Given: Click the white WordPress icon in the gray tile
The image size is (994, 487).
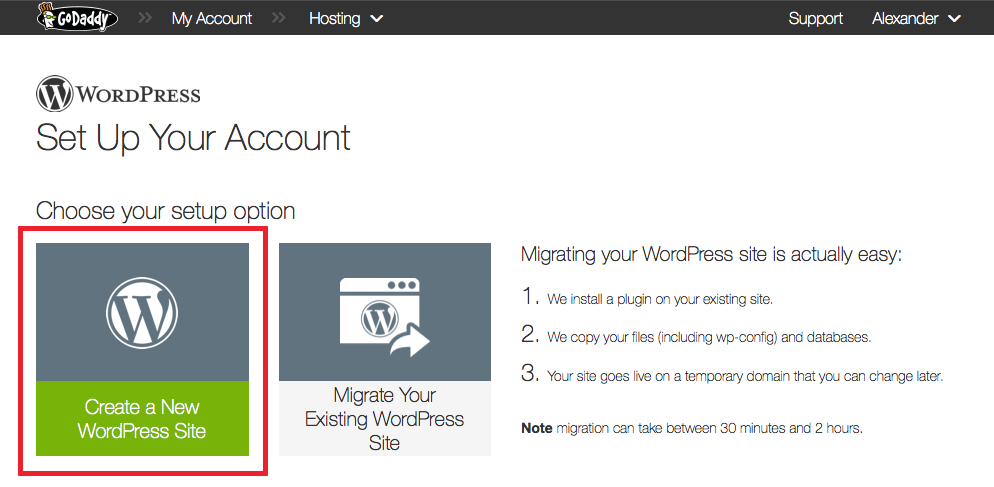Looking at the screenshot, I should tap(142, 311).
